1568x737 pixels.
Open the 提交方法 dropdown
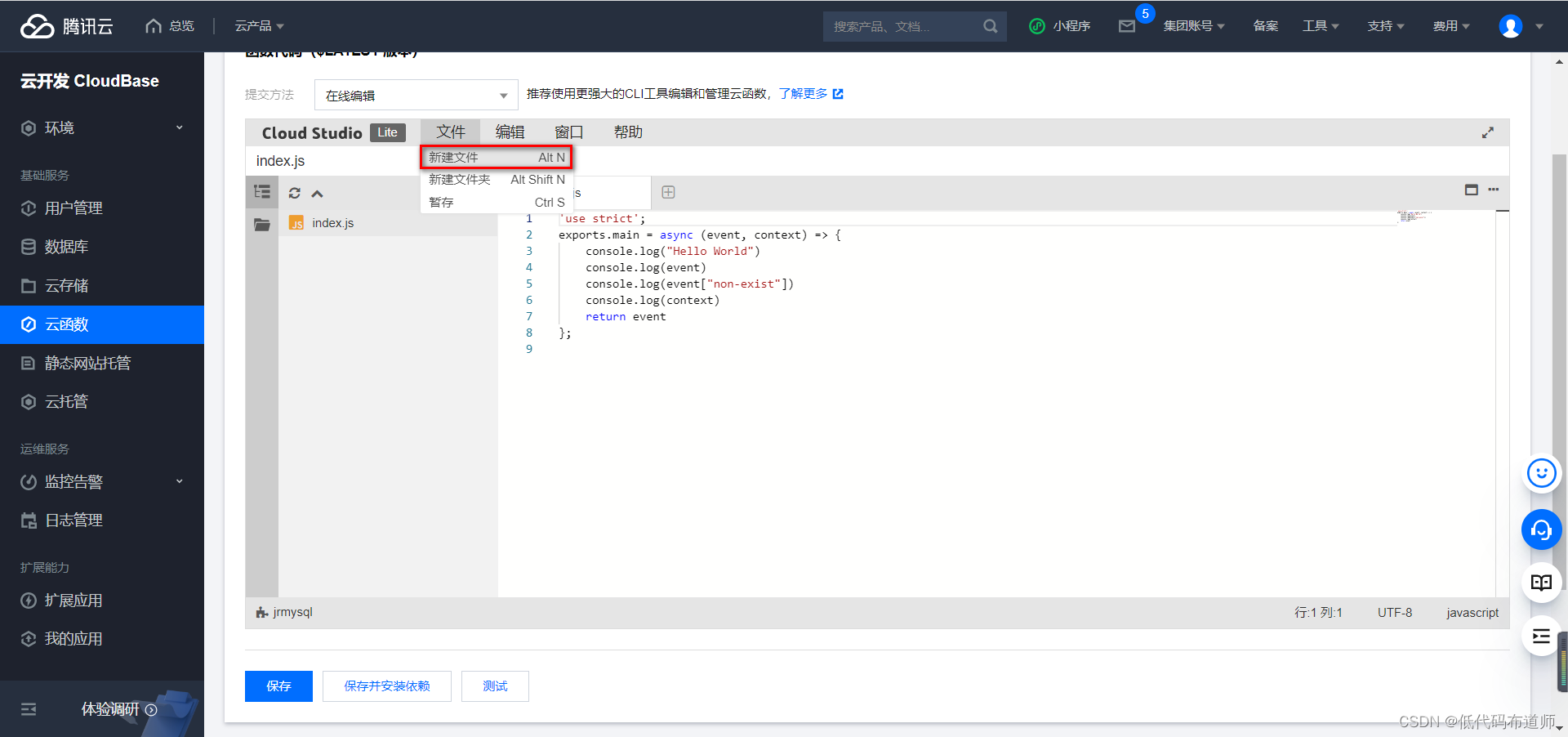[x=416, y=95]
